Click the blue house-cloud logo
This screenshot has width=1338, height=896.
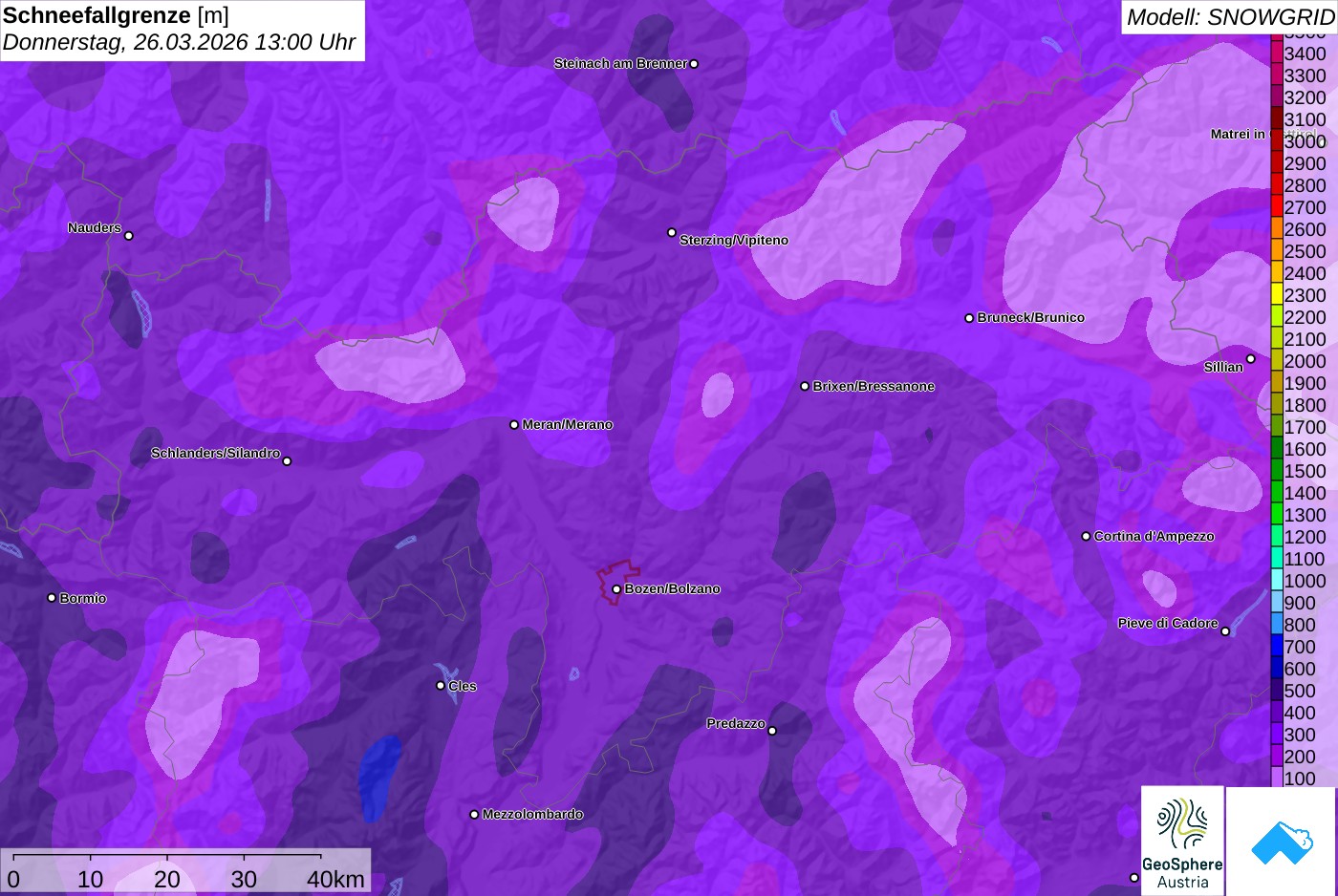pyautogui.click(x=1282, y=841)
